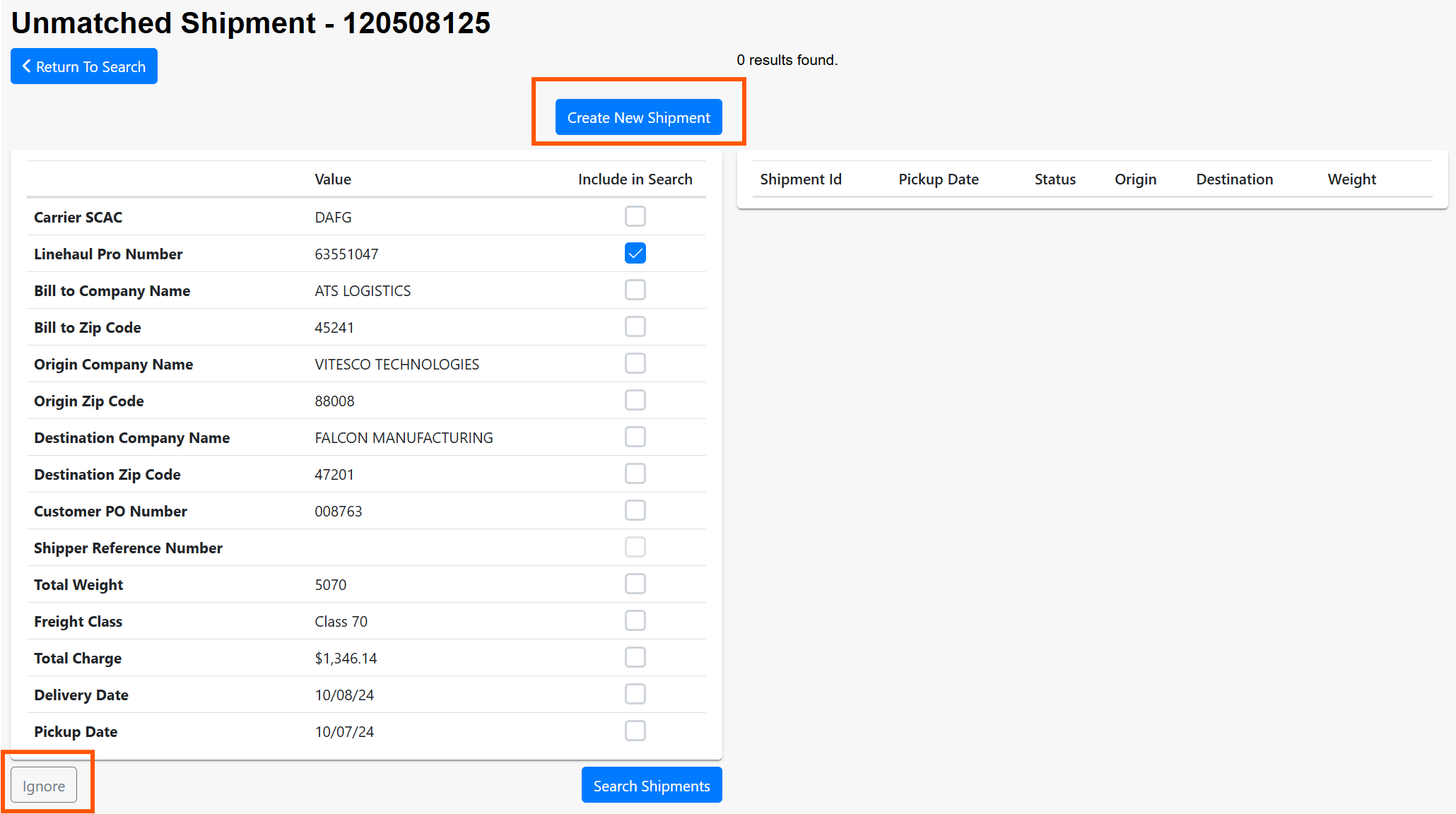Check the Delivery Date checkbox

tap(635, 694)
